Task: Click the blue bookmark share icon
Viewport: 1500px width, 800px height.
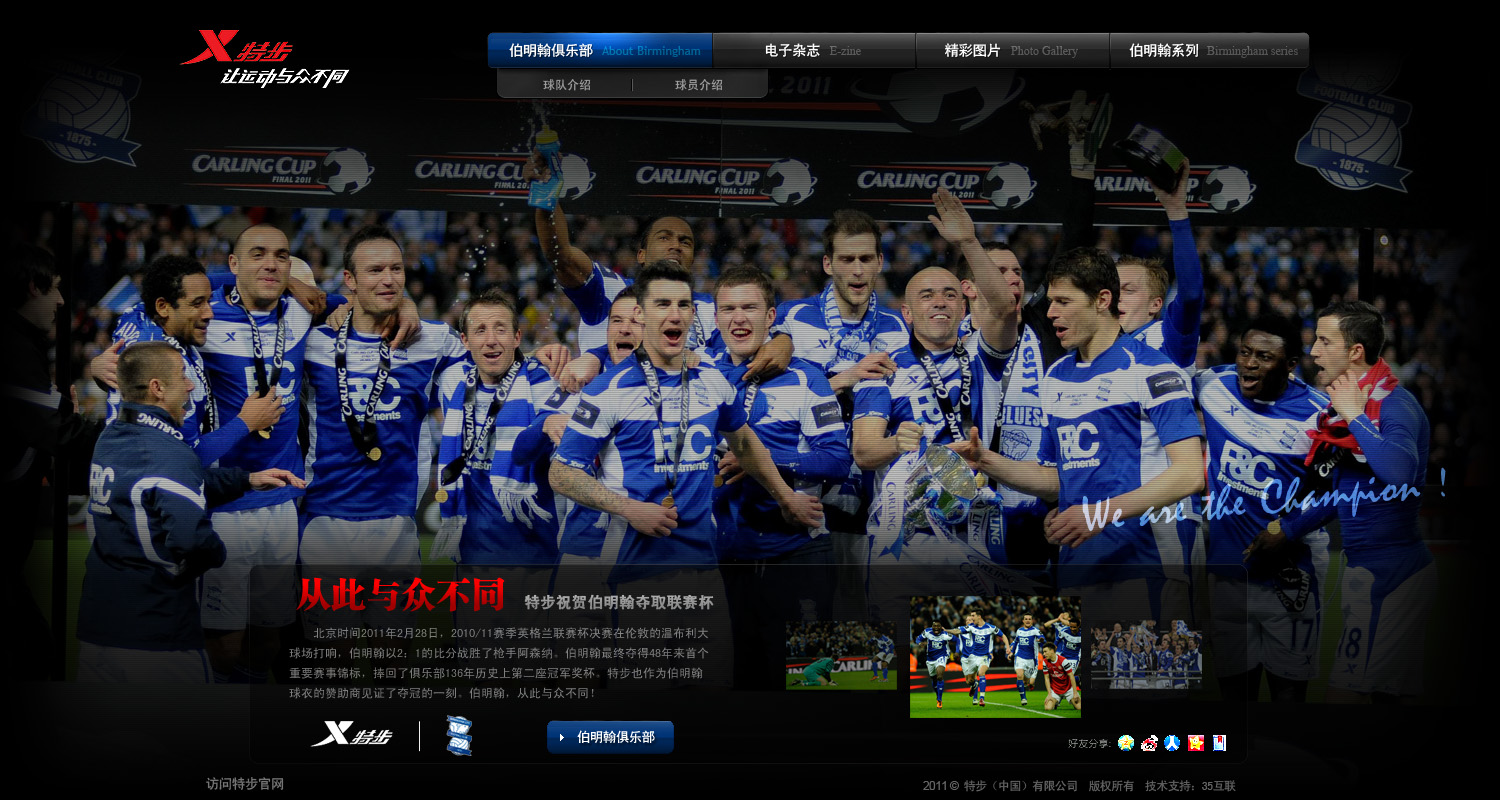Action: click(1219, 743)
